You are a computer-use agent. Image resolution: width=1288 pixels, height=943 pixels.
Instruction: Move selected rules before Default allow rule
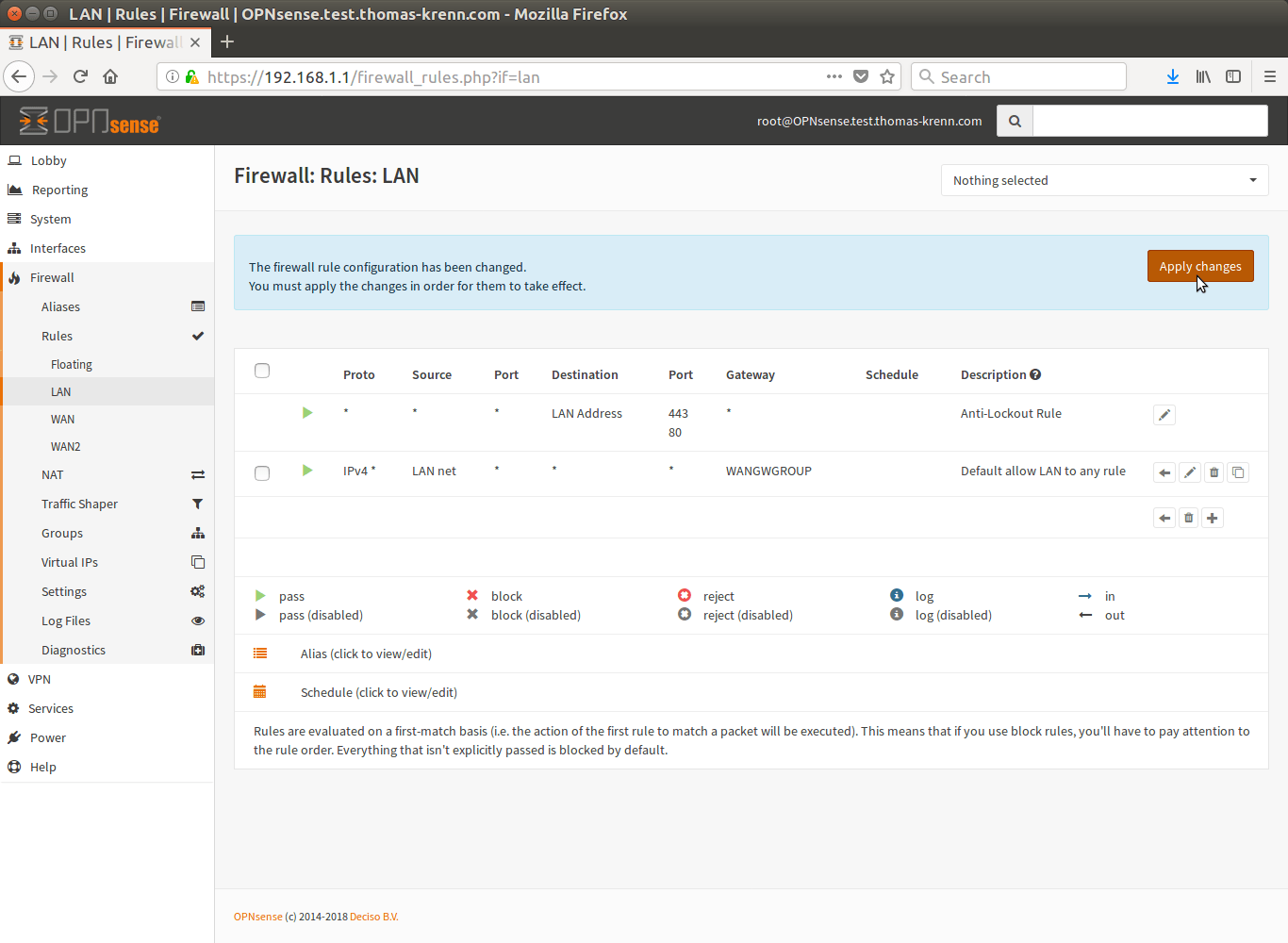(x=1164, y=472)
